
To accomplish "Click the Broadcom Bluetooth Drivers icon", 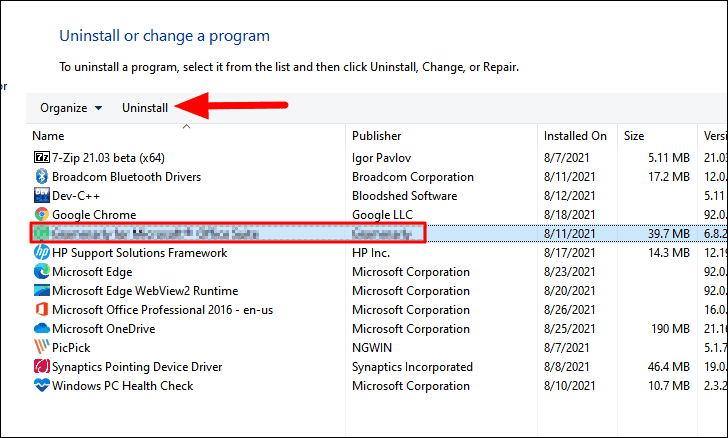I will click(42, 177).
